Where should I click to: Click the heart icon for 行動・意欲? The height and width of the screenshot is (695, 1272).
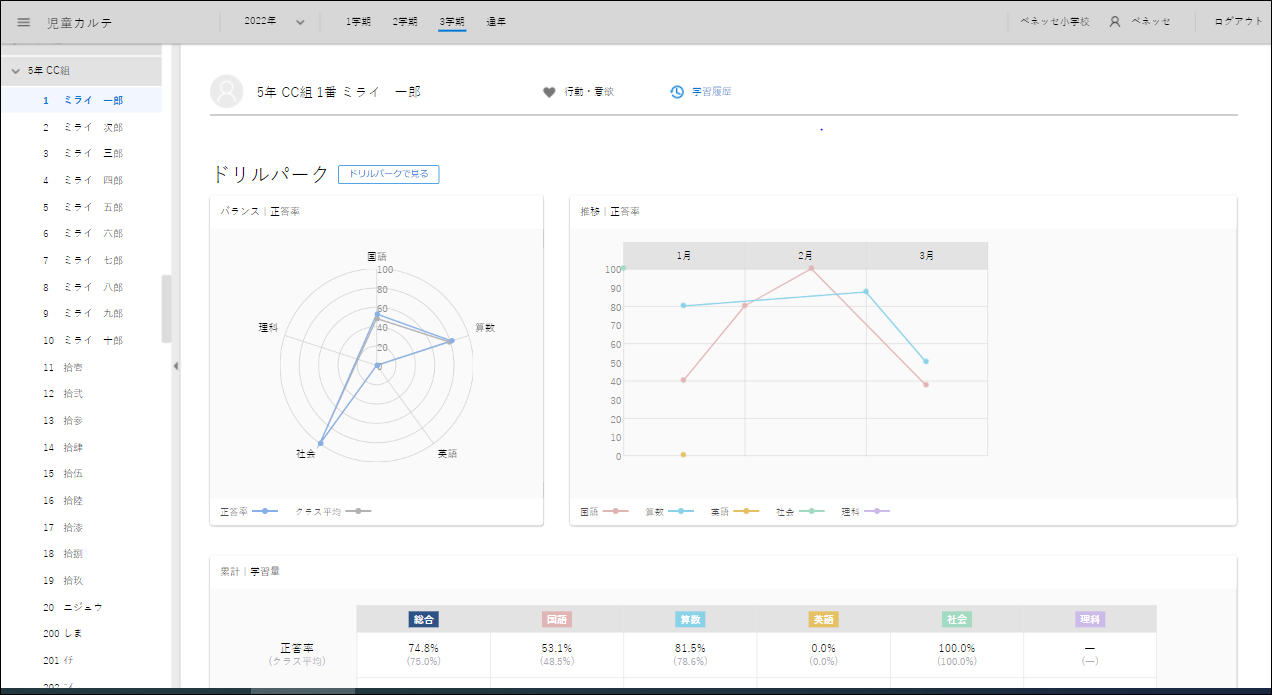pos(549,92)
